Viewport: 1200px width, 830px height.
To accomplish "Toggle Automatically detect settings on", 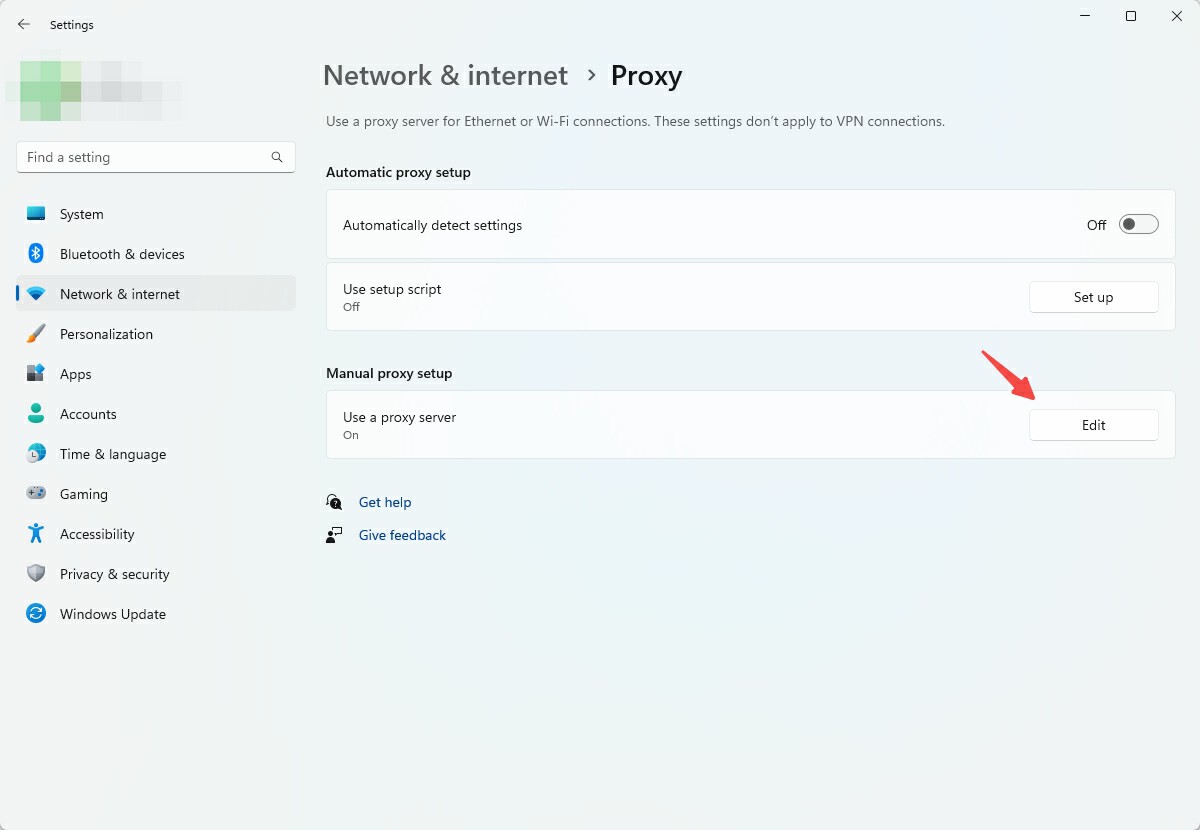I will [x=1138, y=224].
